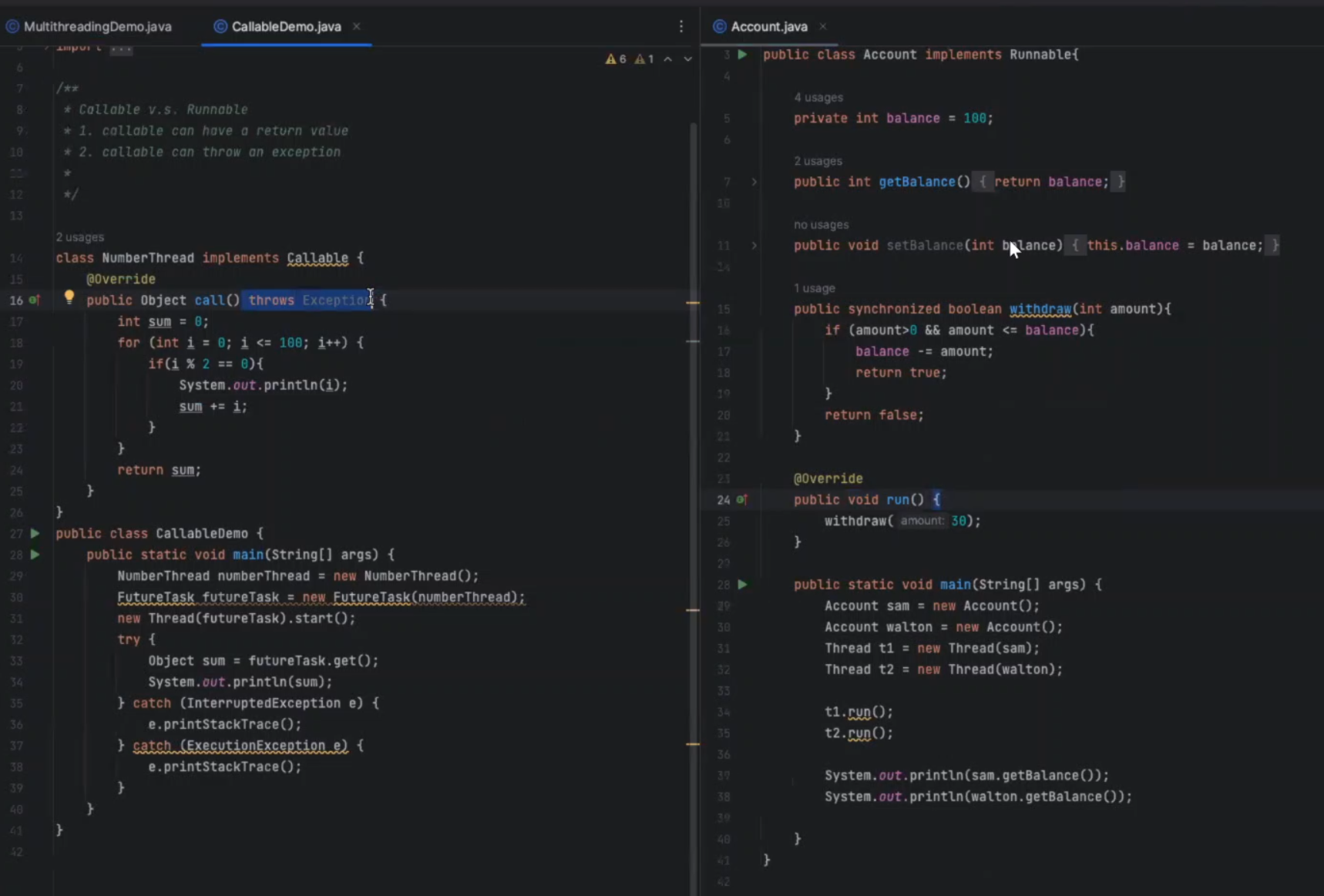Run the CallableDemo class from the gutter
The height and width of the screenshot is (896, 1324).
35,533
